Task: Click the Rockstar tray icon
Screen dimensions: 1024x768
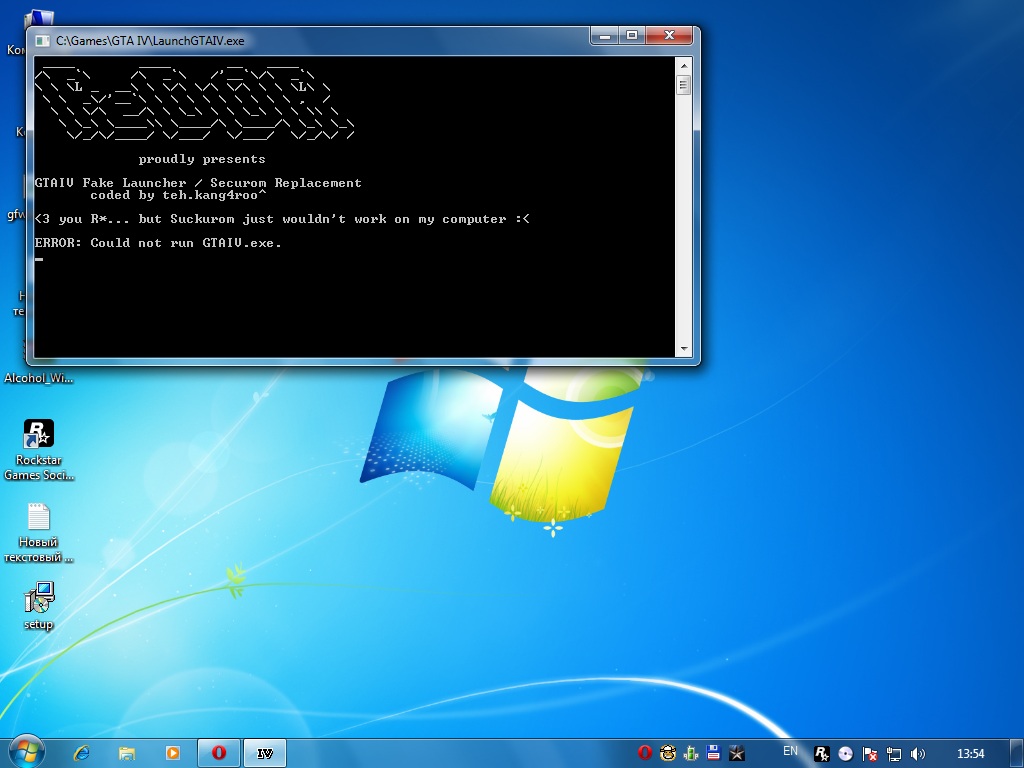Action: 822,754
